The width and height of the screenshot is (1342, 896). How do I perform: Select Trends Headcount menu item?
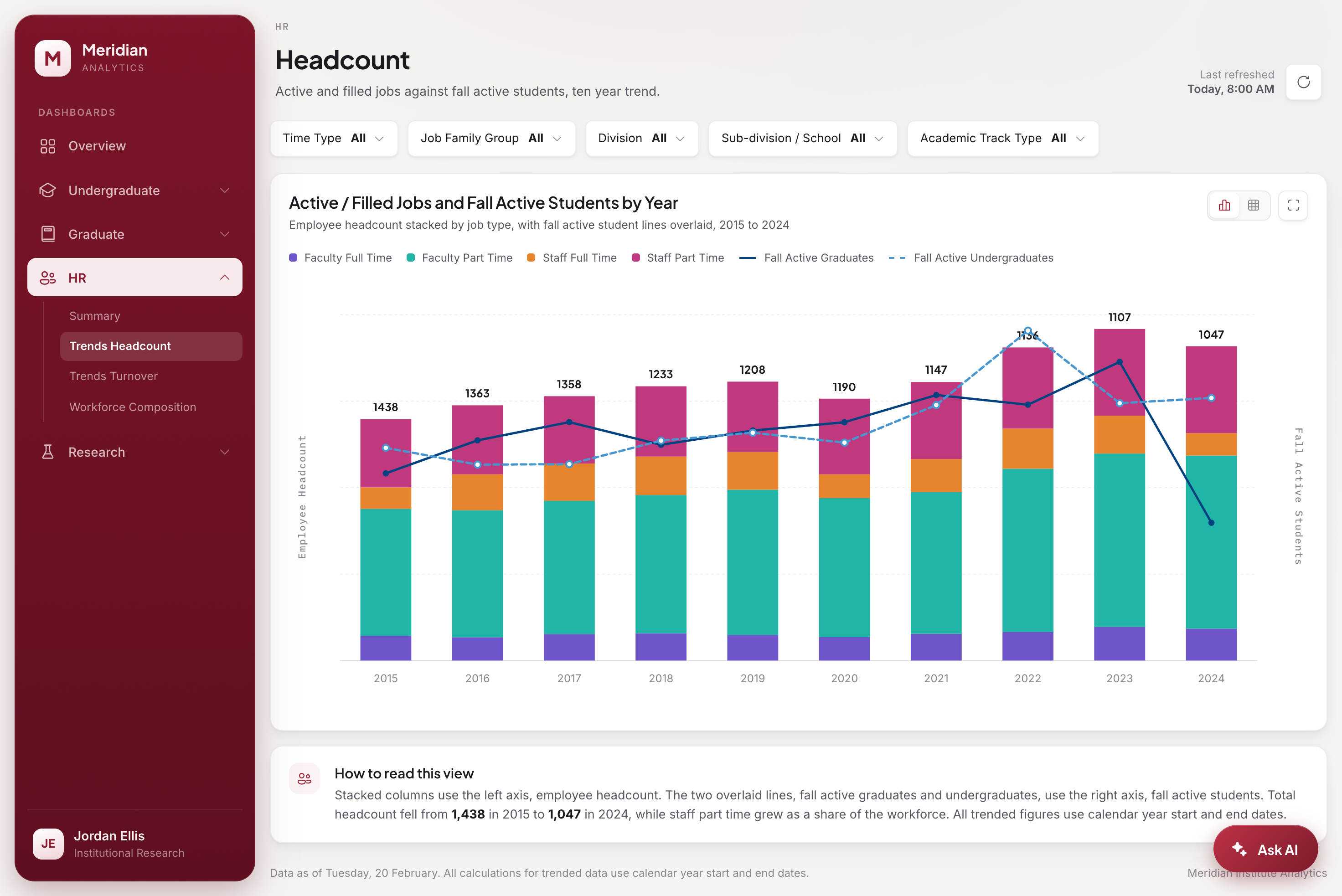151,346
